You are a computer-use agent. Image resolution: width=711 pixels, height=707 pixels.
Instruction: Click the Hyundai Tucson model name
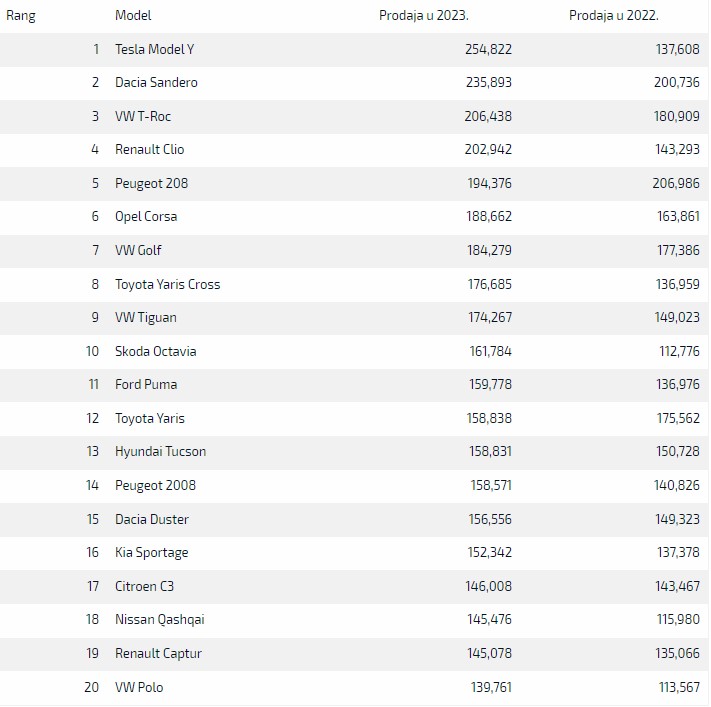[x=160, y=452]
